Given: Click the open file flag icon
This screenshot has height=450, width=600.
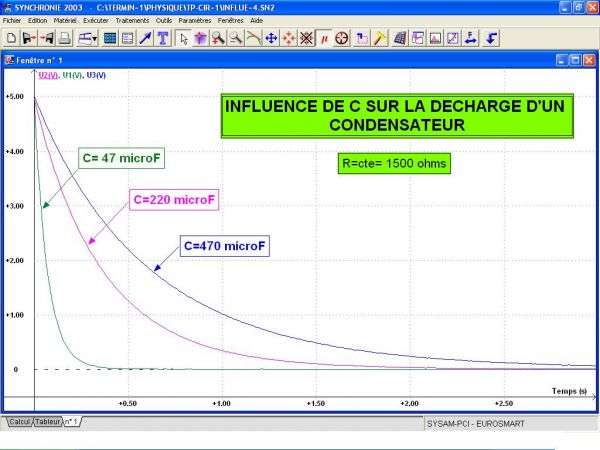Looking at the screenshot, I should coord(29,38).
